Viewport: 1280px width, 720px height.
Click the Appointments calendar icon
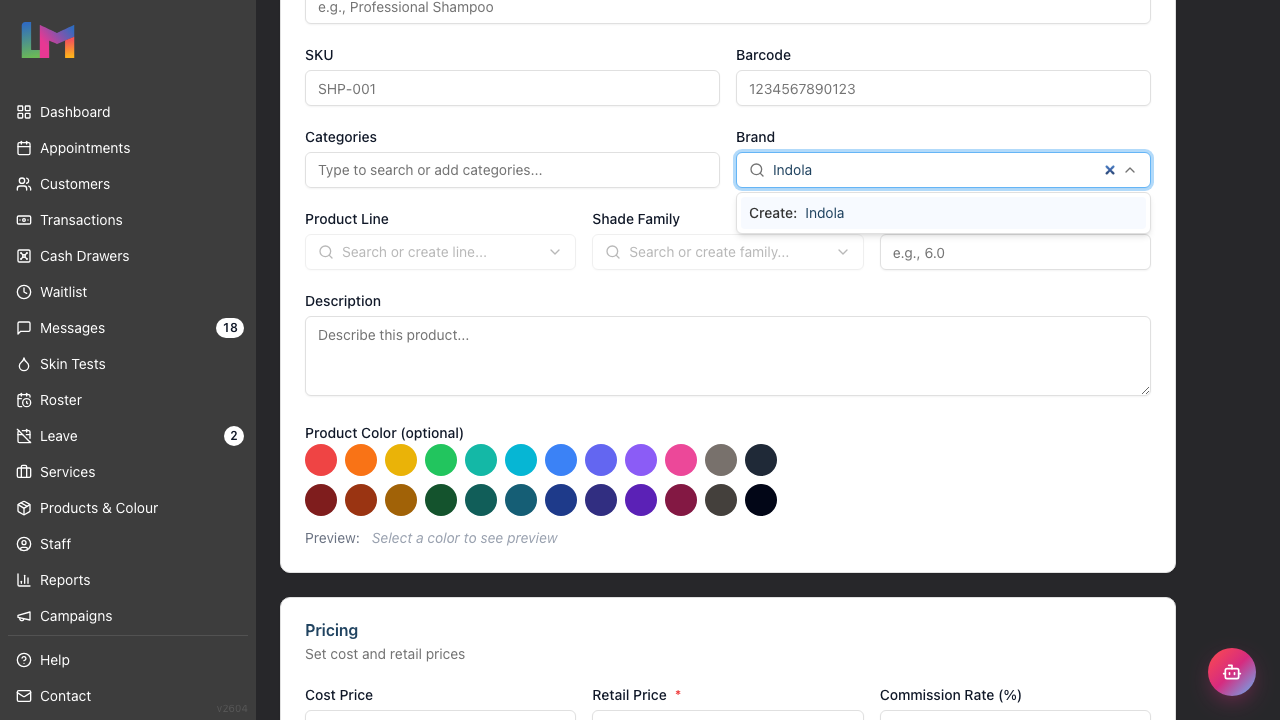coord(24,148)
